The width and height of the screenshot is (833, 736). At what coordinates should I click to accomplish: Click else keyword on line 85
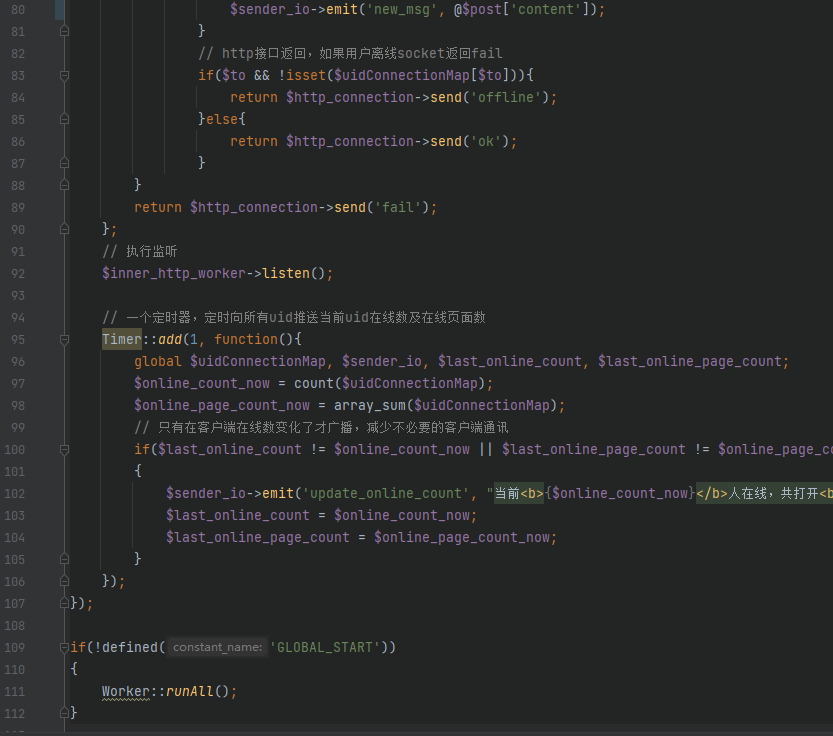[222, 119]
